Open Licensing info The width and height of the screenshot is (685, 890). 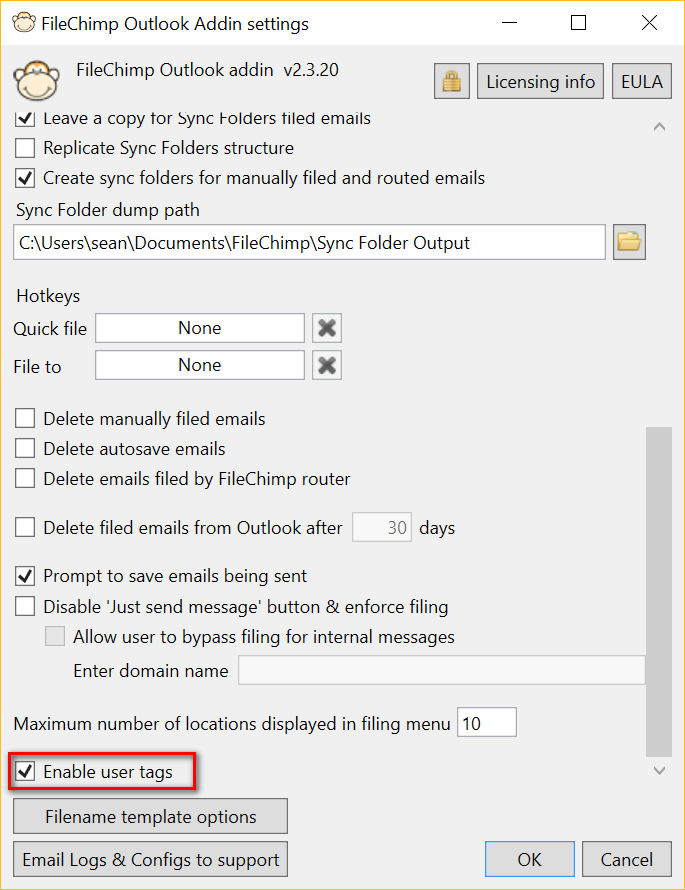coord(540,81)
